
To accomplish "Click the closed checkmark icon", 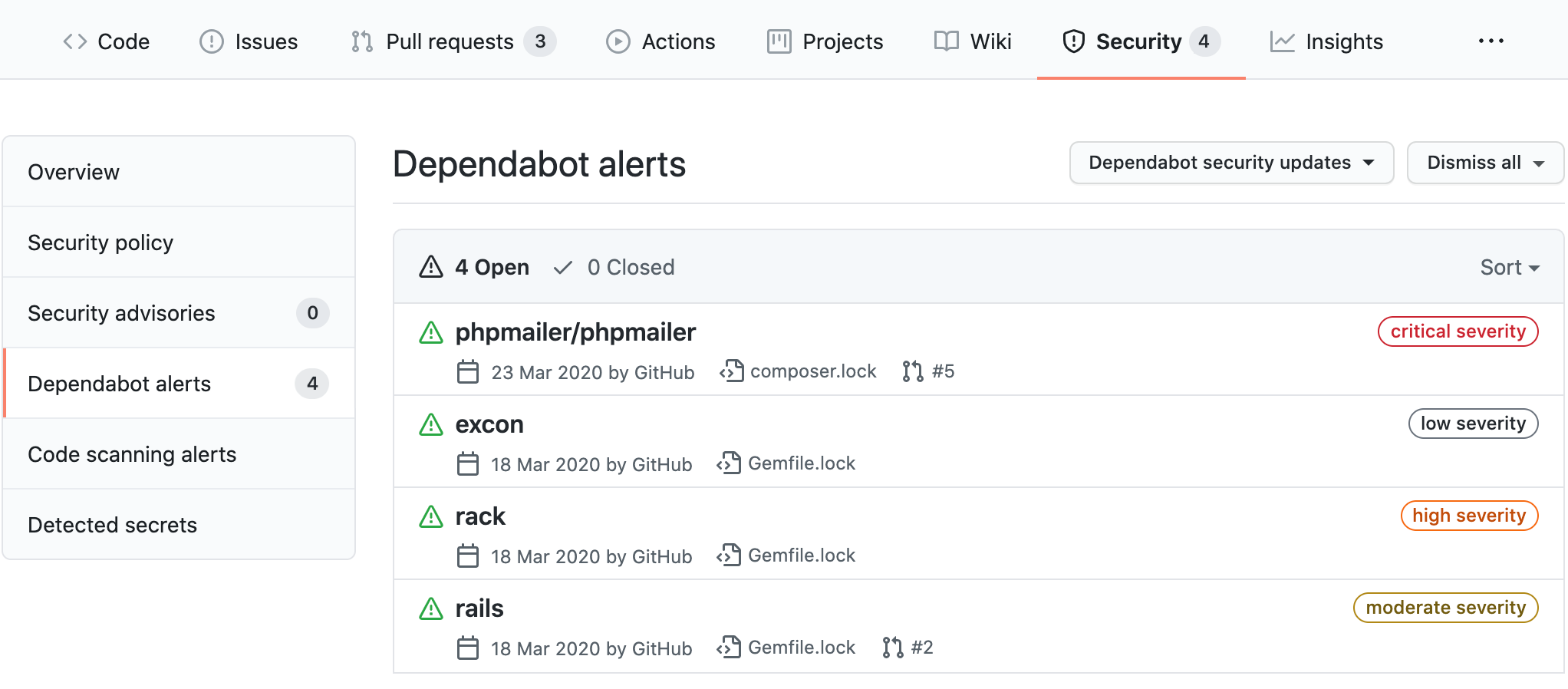I will coord(563,267).
